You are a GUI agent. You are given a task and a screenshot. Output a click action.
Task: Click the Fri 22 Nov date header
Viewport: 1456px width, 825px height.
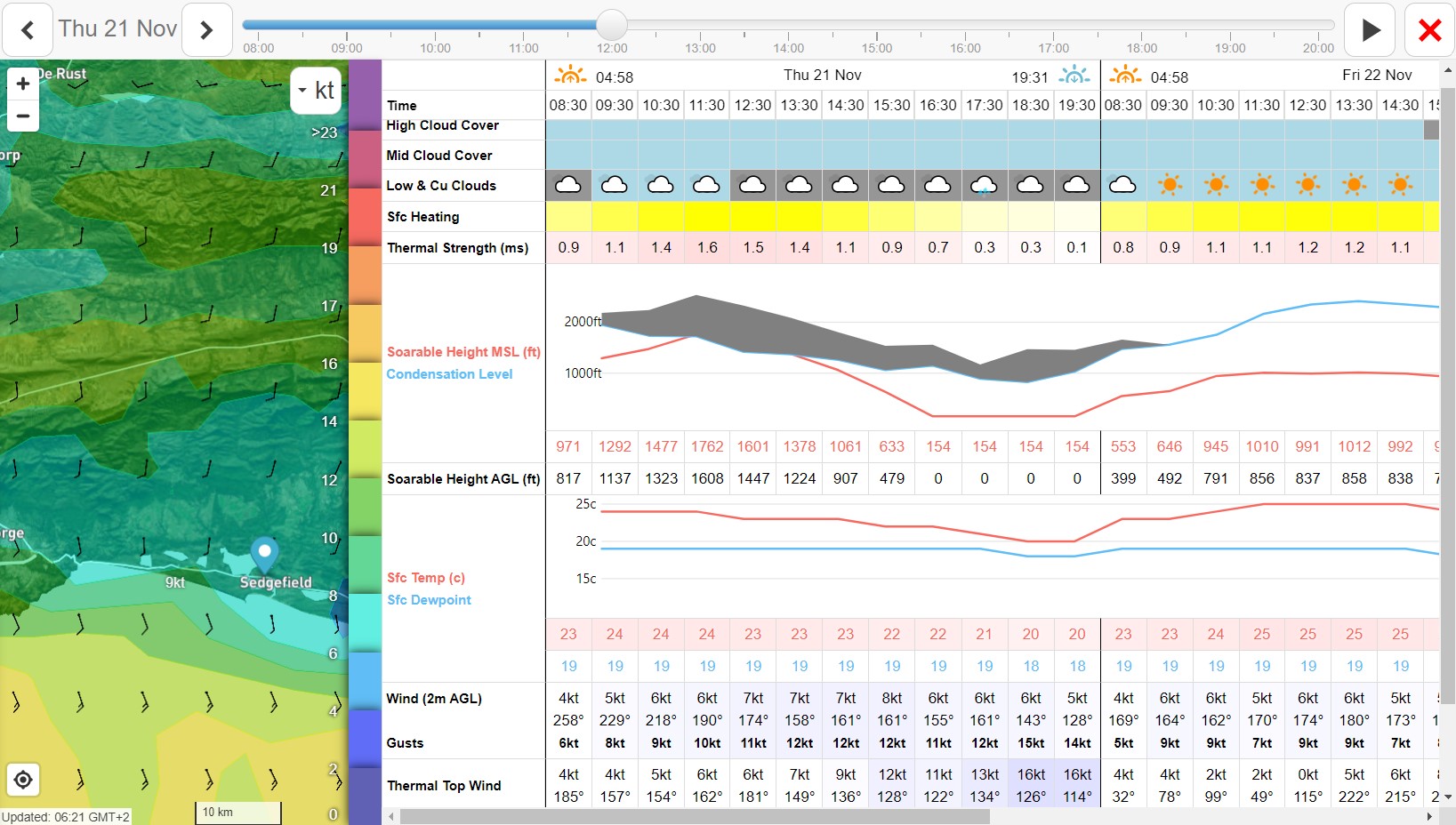tap(1377, 75)
